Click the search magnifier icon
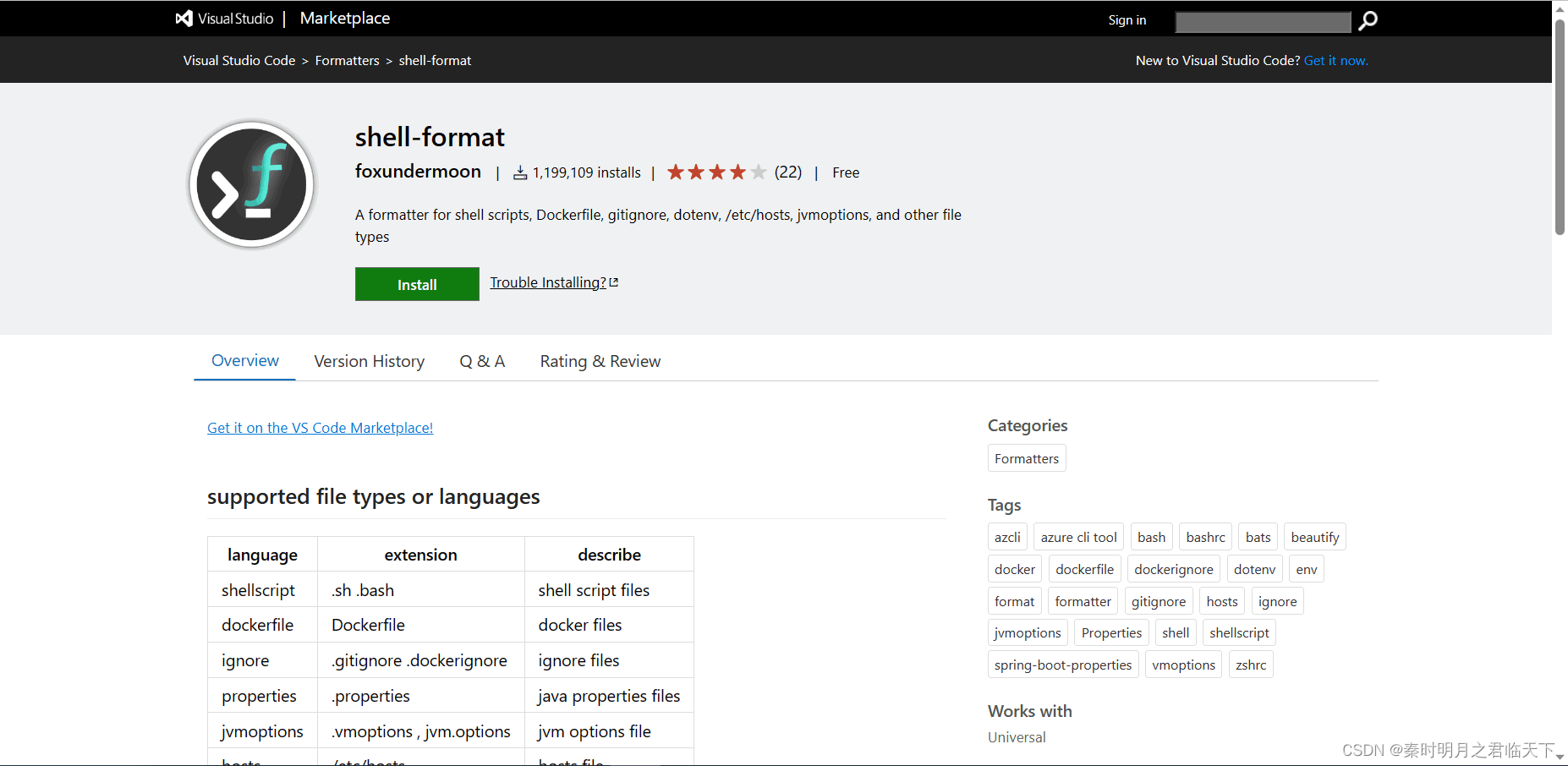The height and width of the screenshot is (766, 1568). [1368, 20]
